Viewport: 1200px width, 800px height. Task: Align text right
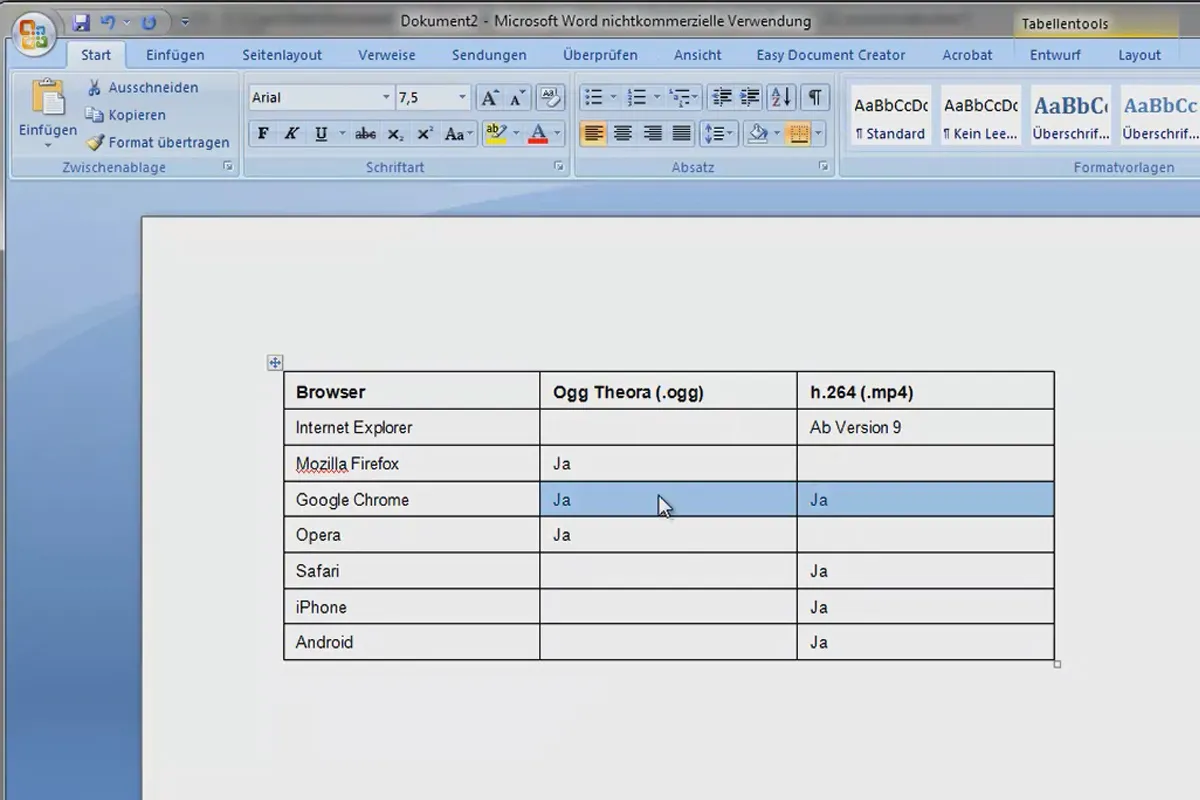[x=653, y=133]
